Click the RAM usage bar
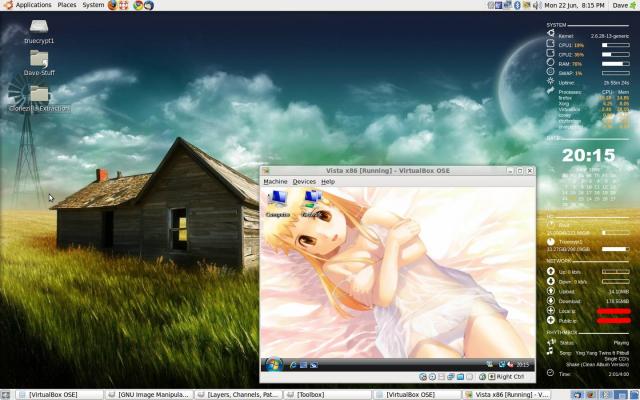 (616, 64)
